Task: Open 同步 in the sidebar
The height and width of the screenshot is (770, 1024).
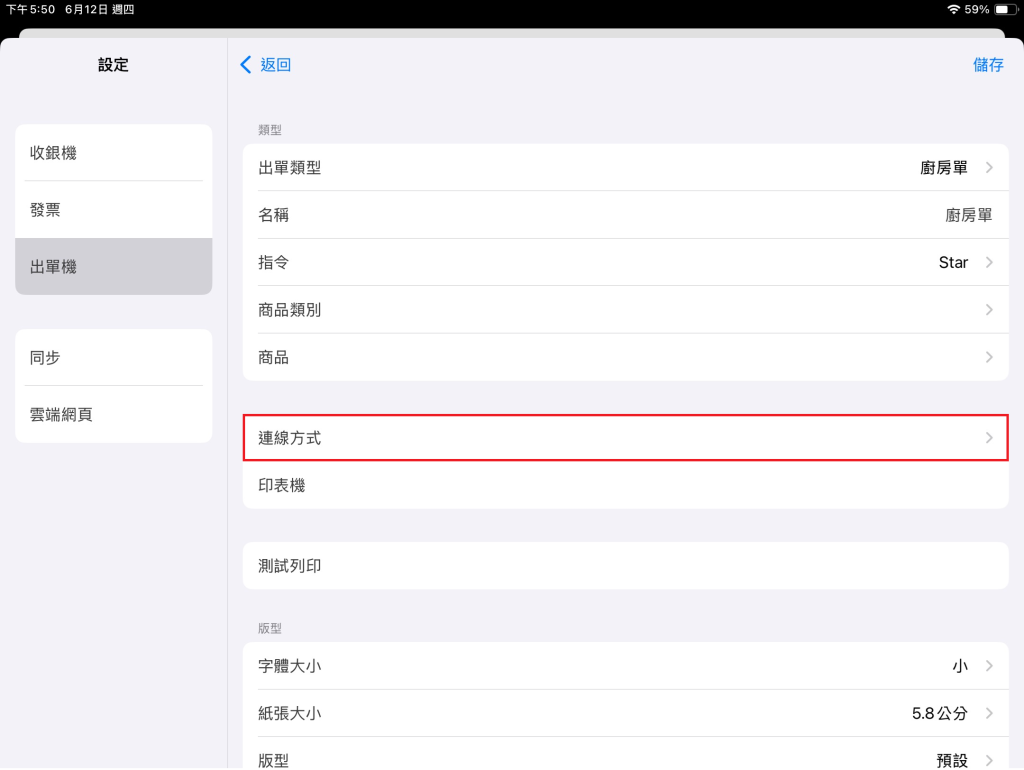Action: pos(114,357)
